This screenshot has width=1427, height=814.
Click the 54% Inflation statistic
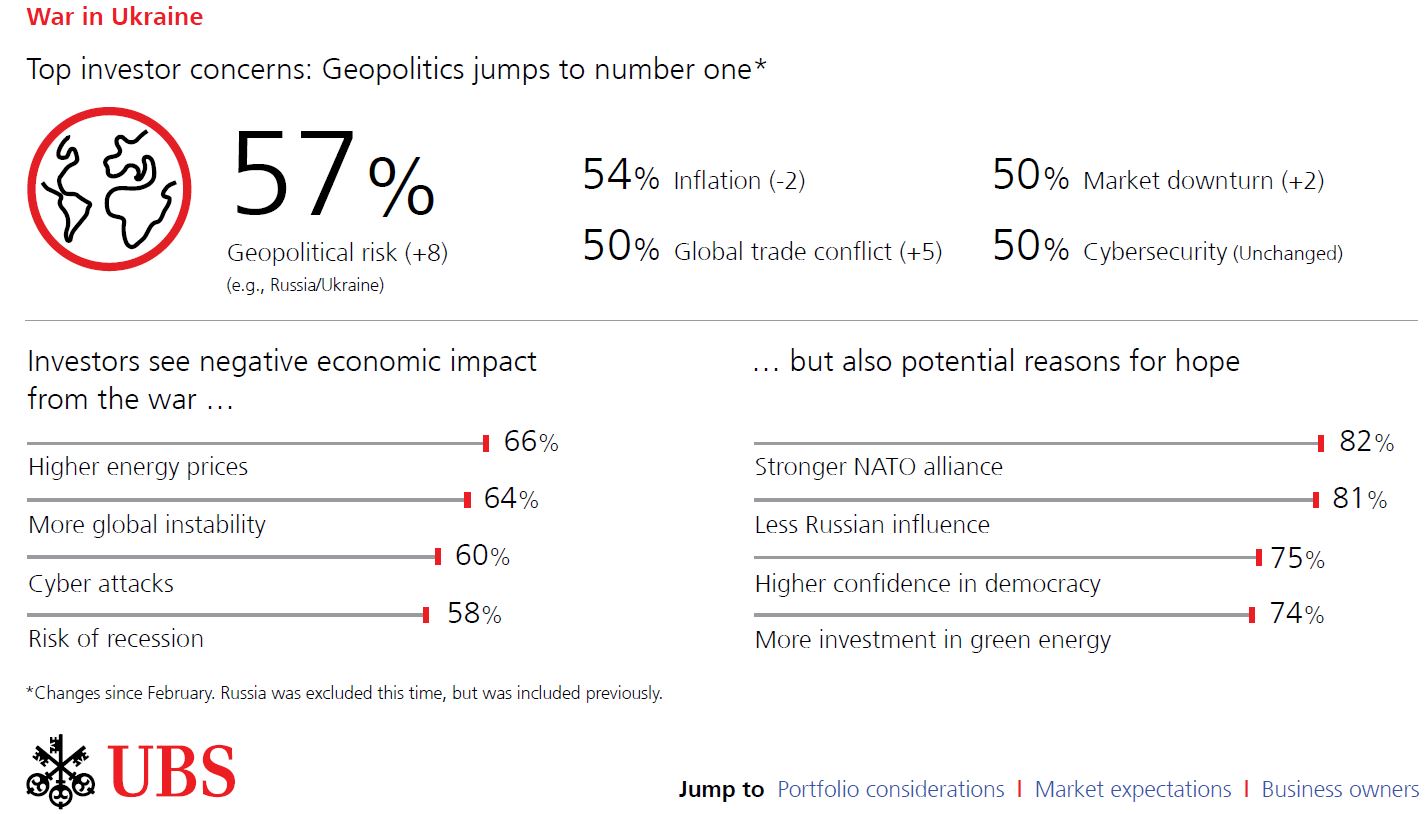click(694, 177)
